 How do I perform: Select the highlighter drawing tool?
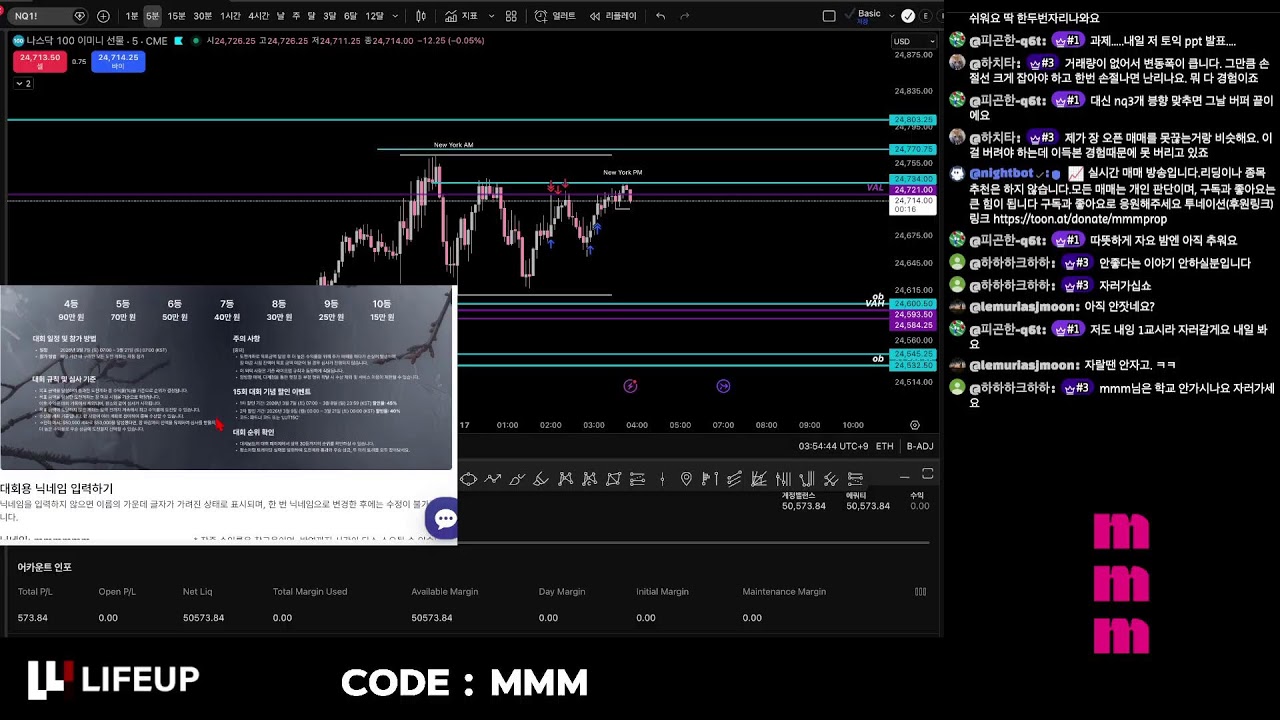(541, 479)
